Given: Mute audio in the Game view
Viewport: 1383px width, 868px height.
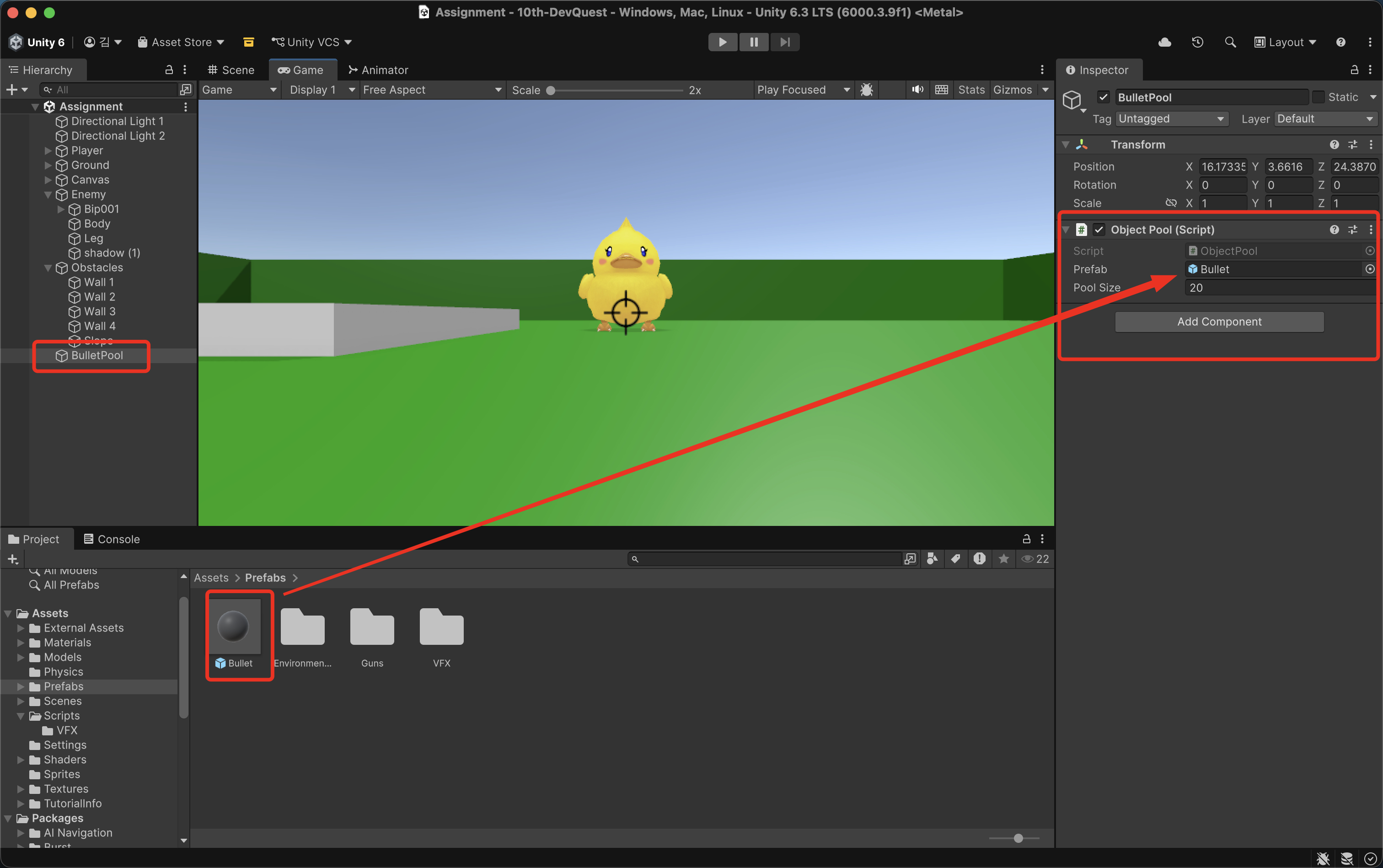Looking at the screenshot, I should click(x=917, y=90).
